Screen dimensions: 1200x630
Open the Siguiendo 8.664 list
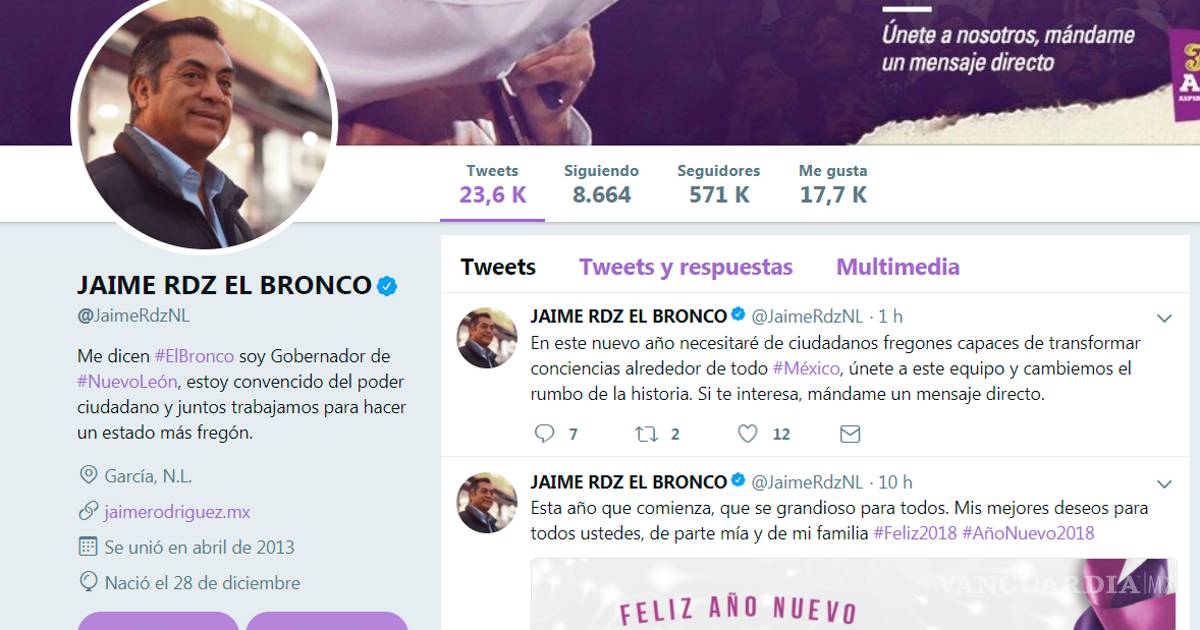pos(601,184)
